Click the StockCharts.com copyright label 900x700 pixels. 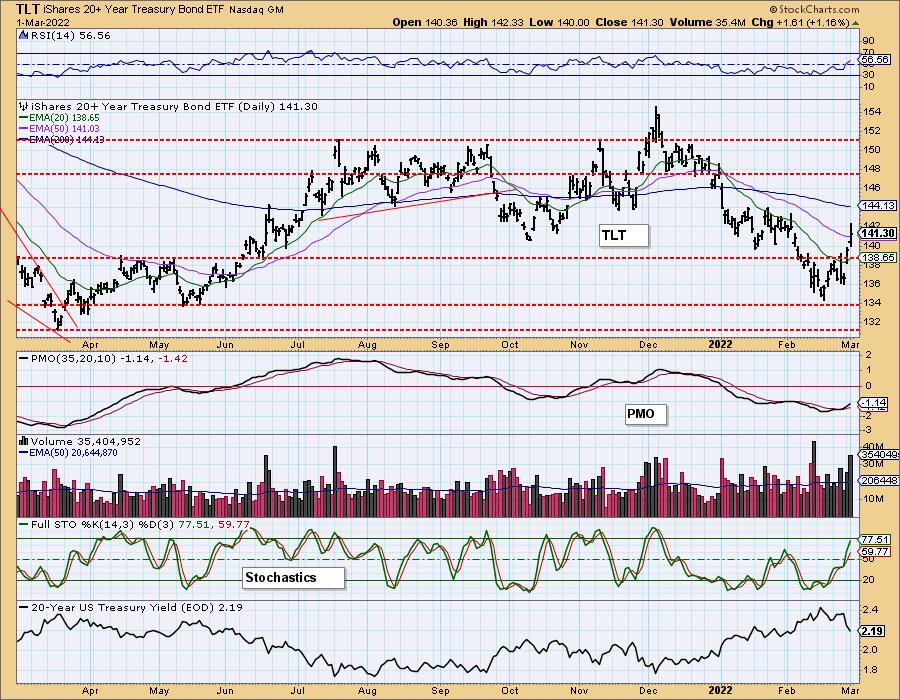[814, 9]
